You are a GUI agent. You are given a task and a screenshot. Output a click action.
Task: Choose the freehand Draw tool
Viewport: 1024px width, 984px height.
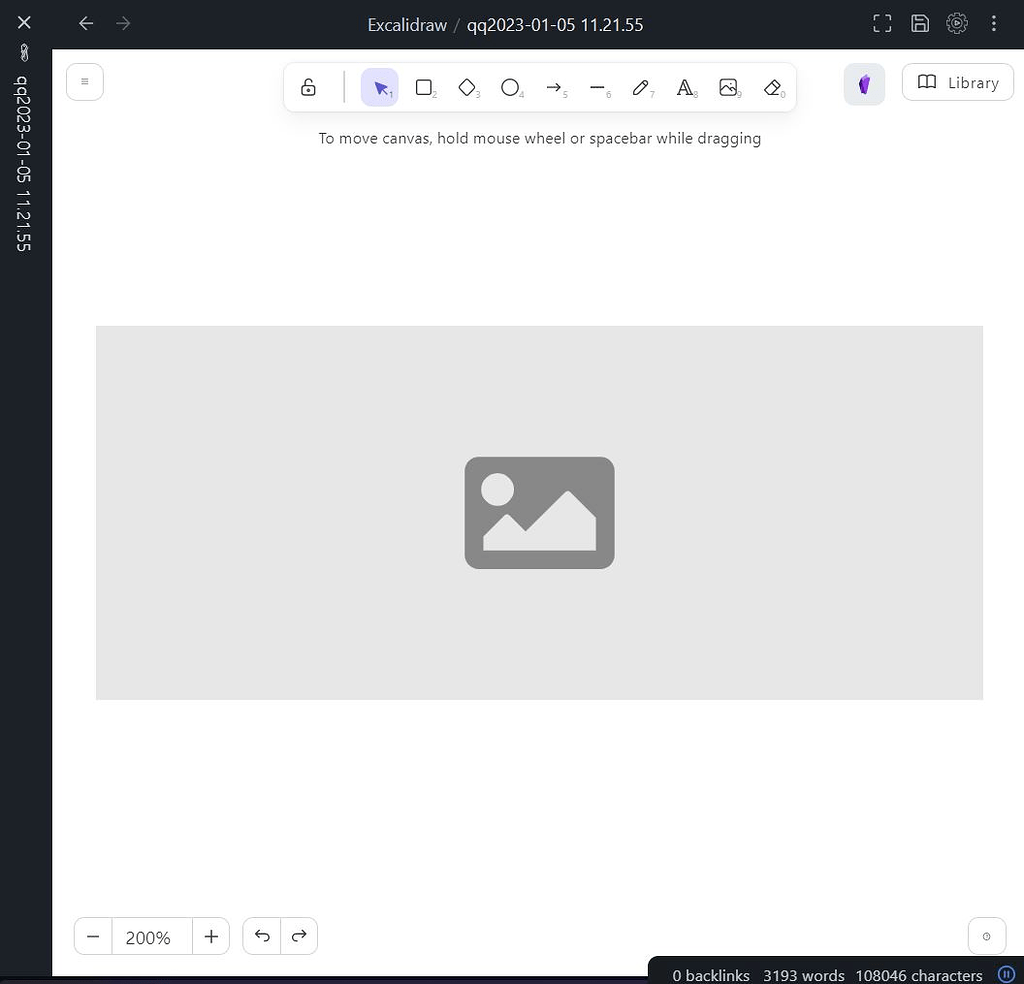point(642,87)
